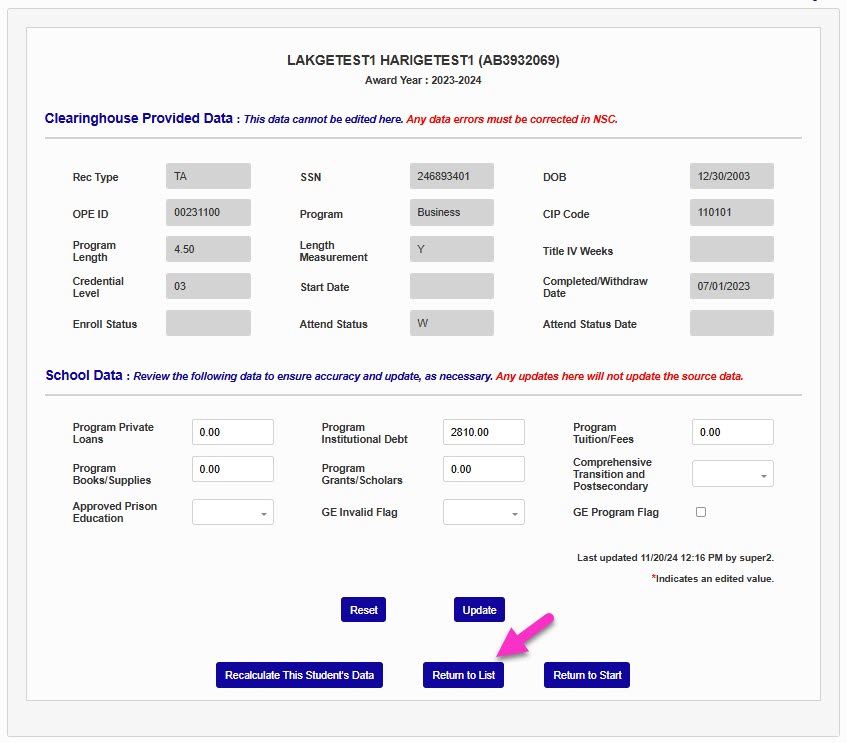The width and height of the screenshot is (847, 743).
Task: Select the Program field showing Business
Action: click(x=452, y=212)
